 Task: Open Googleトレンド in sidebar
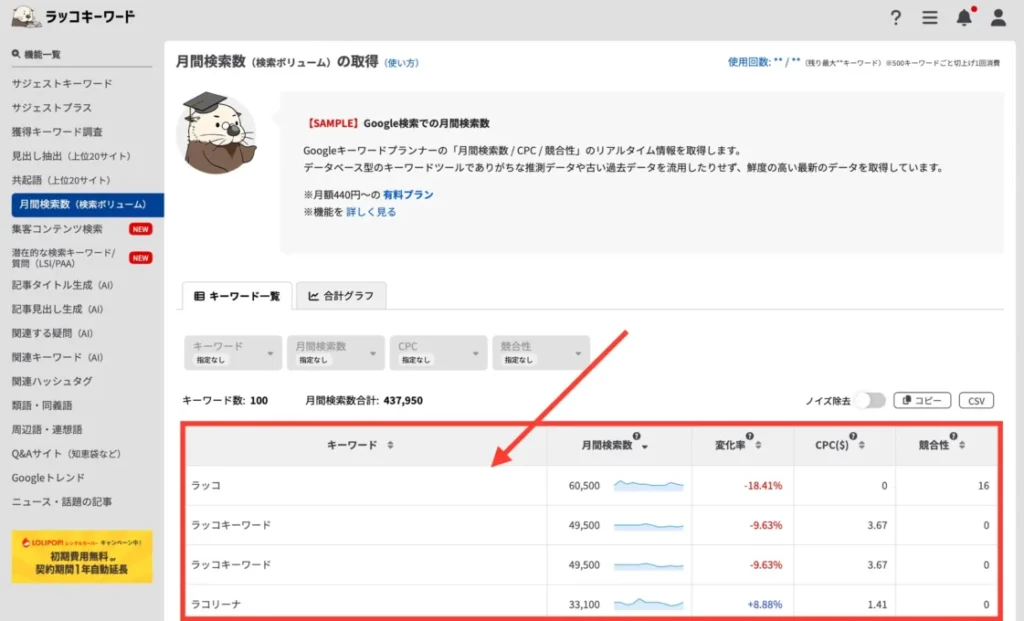[x=48, y=478]
